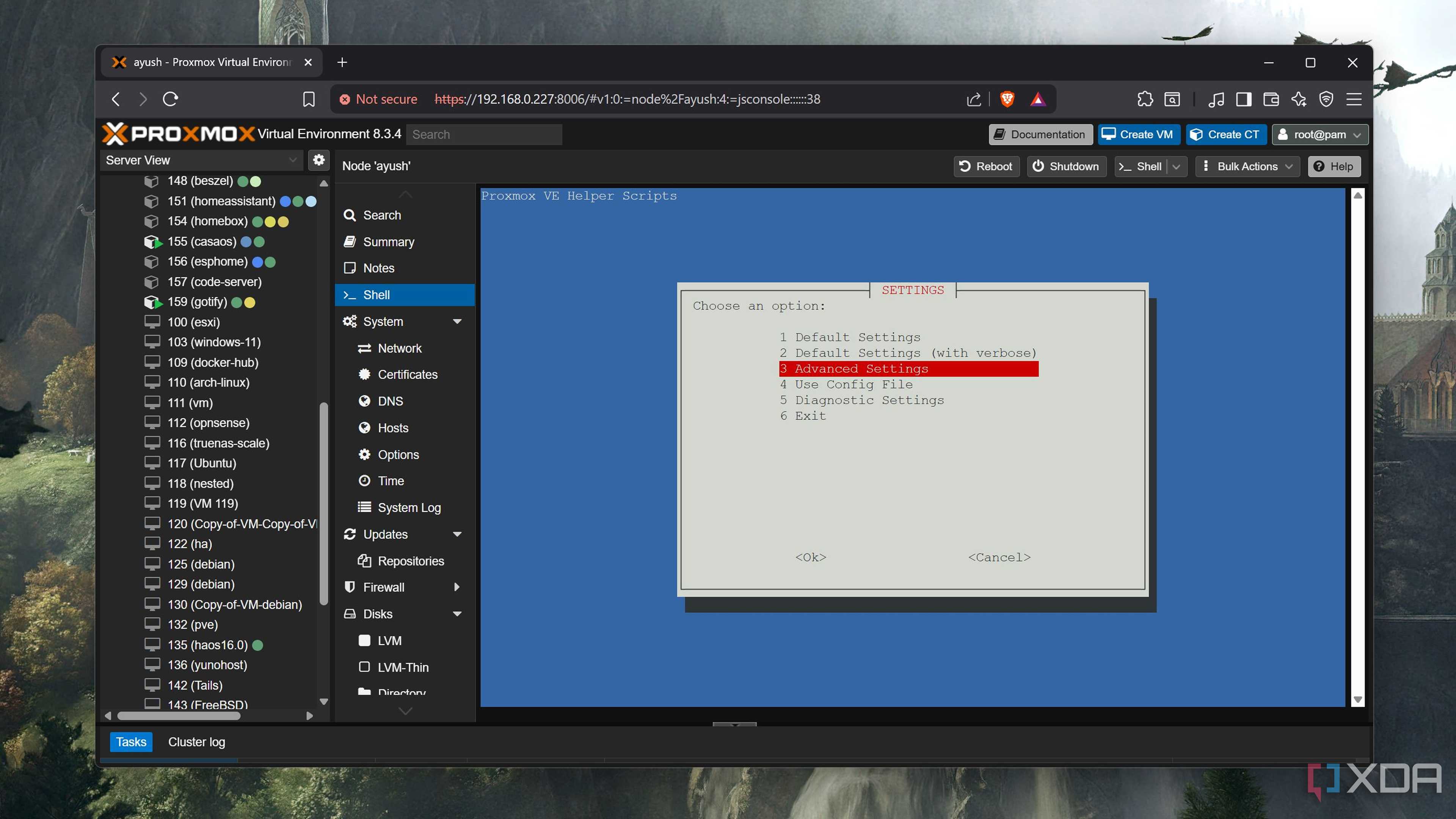Open the node Search menu item
1456x819 pixels.
point(405,215)
